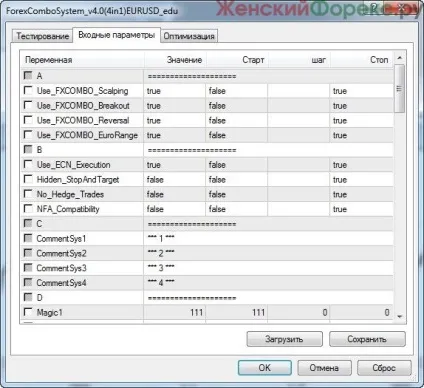Click Use_FXCOMBO_Scalping Стоп cell 'true'
424x388 pixels.
pos(361,91)
